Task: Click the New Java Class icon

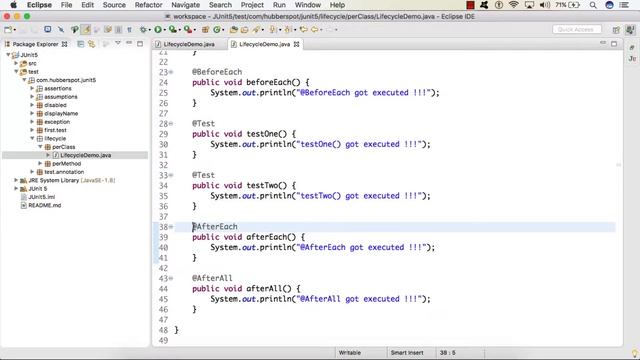Action: [217, 29]
